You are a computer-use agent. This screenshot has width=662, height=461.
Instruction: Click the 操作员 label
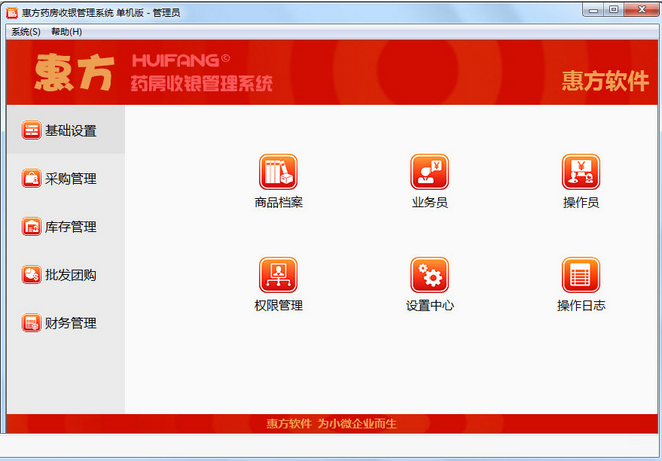(x=581, y=203)
